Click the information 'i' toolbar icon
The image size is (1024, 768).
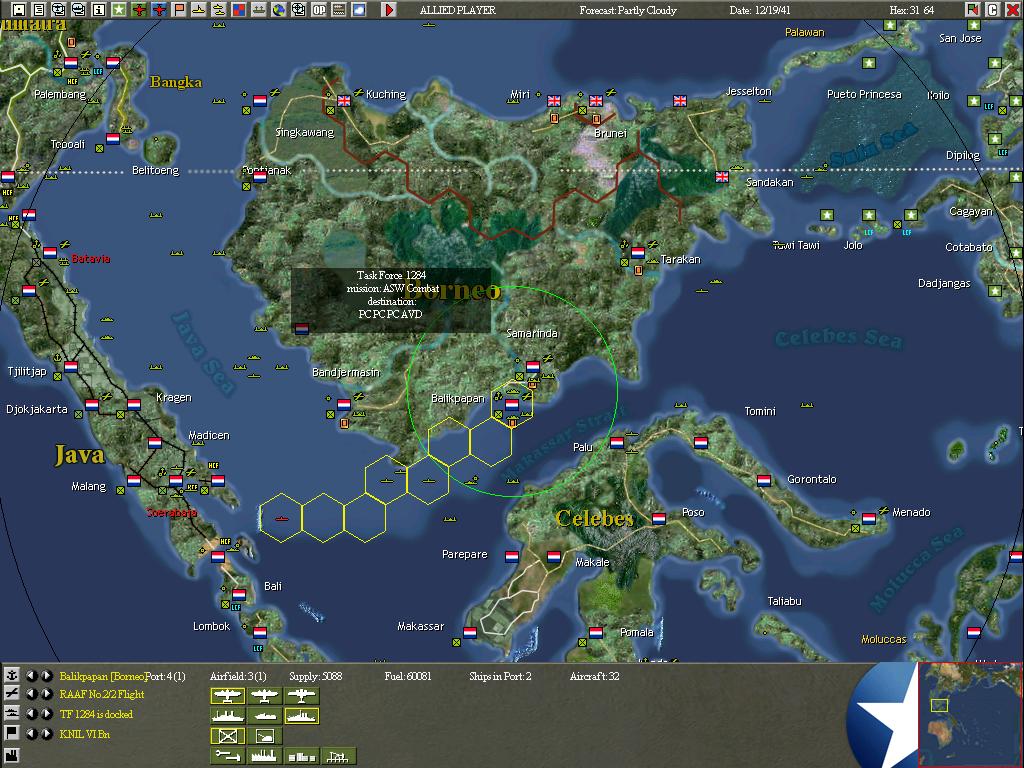pyautogui.click(x=99, y=10)
